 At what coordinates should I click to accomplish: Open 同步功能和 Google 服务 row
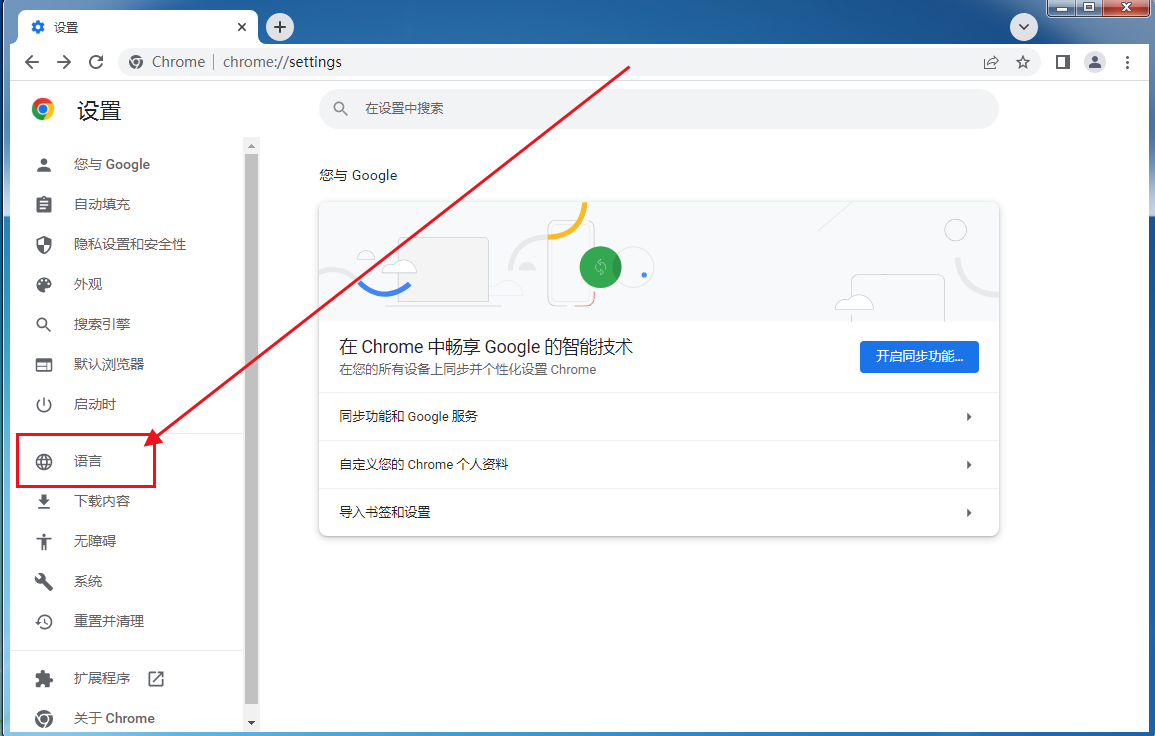click(659, 417)
